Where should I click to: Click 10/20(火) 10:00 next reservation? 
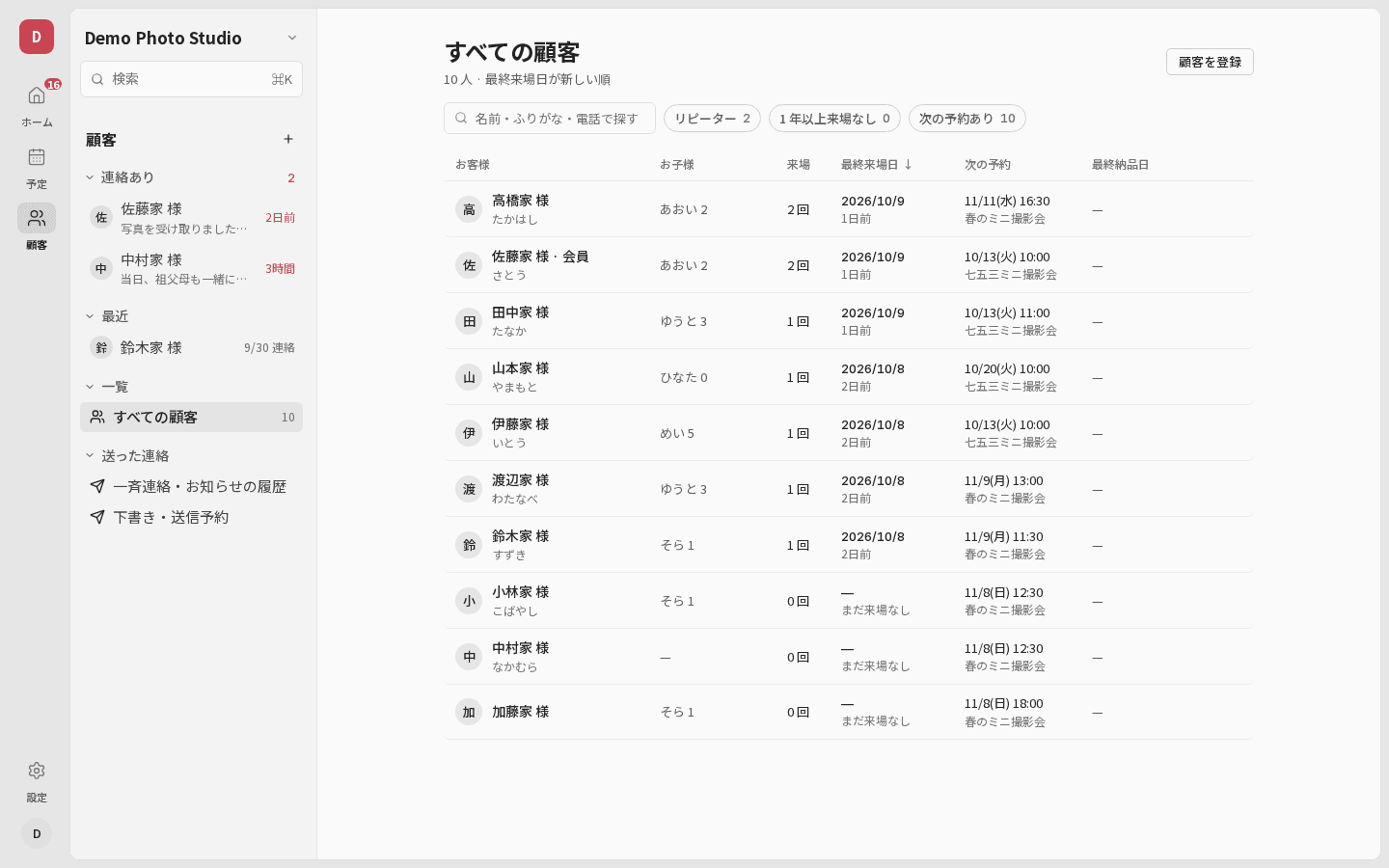1007,369
